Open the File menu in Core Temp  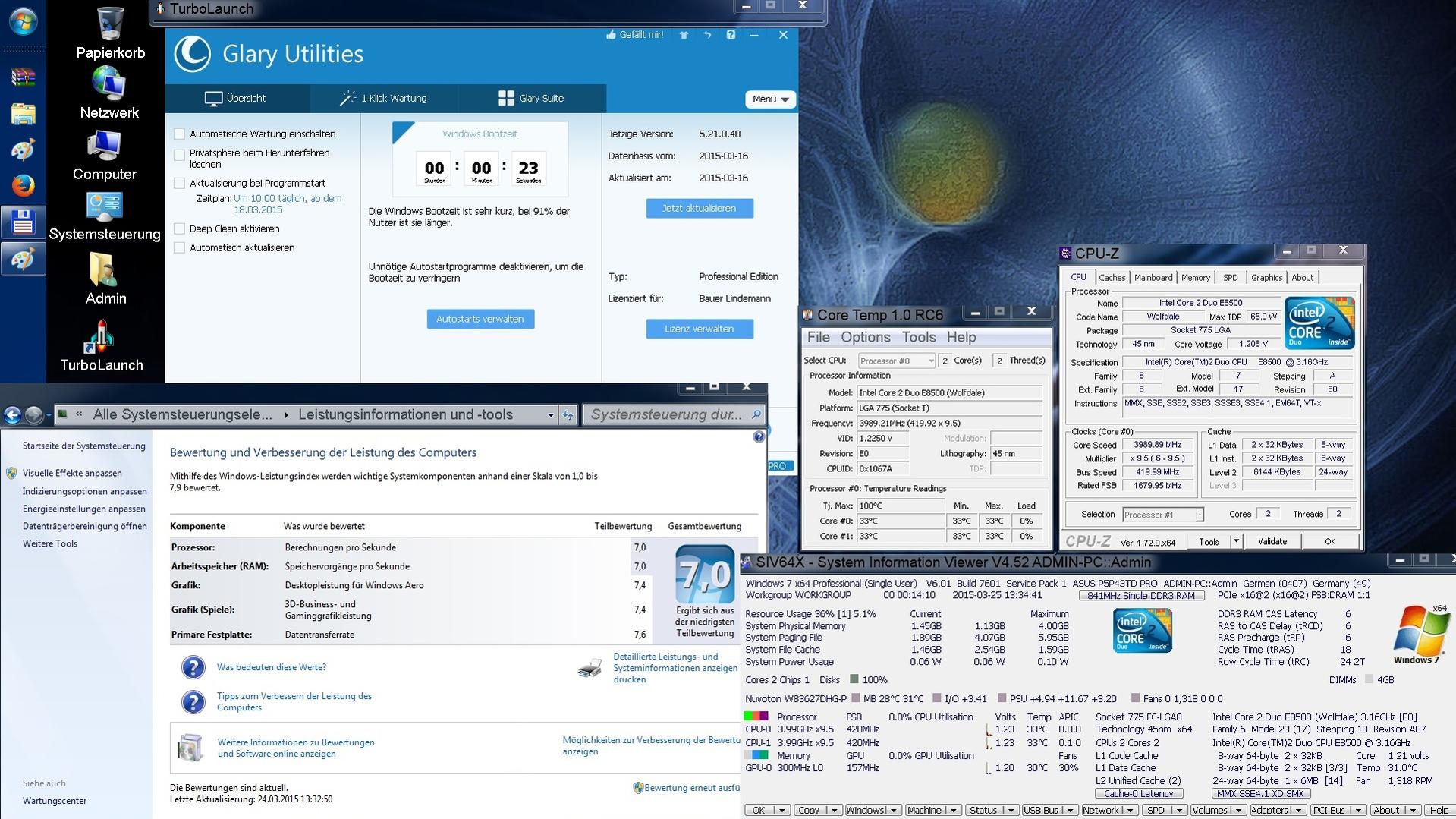tap(818, 338)
